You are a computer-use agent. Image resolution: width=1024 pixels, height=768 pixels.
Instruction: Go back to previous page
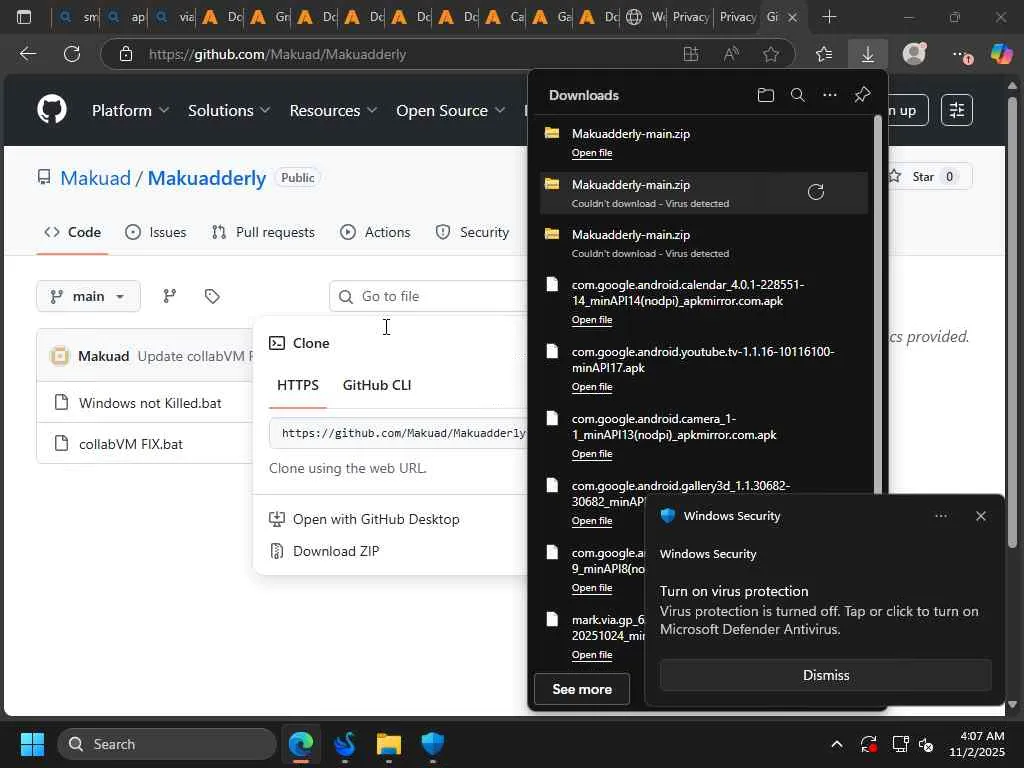[27, 54]
